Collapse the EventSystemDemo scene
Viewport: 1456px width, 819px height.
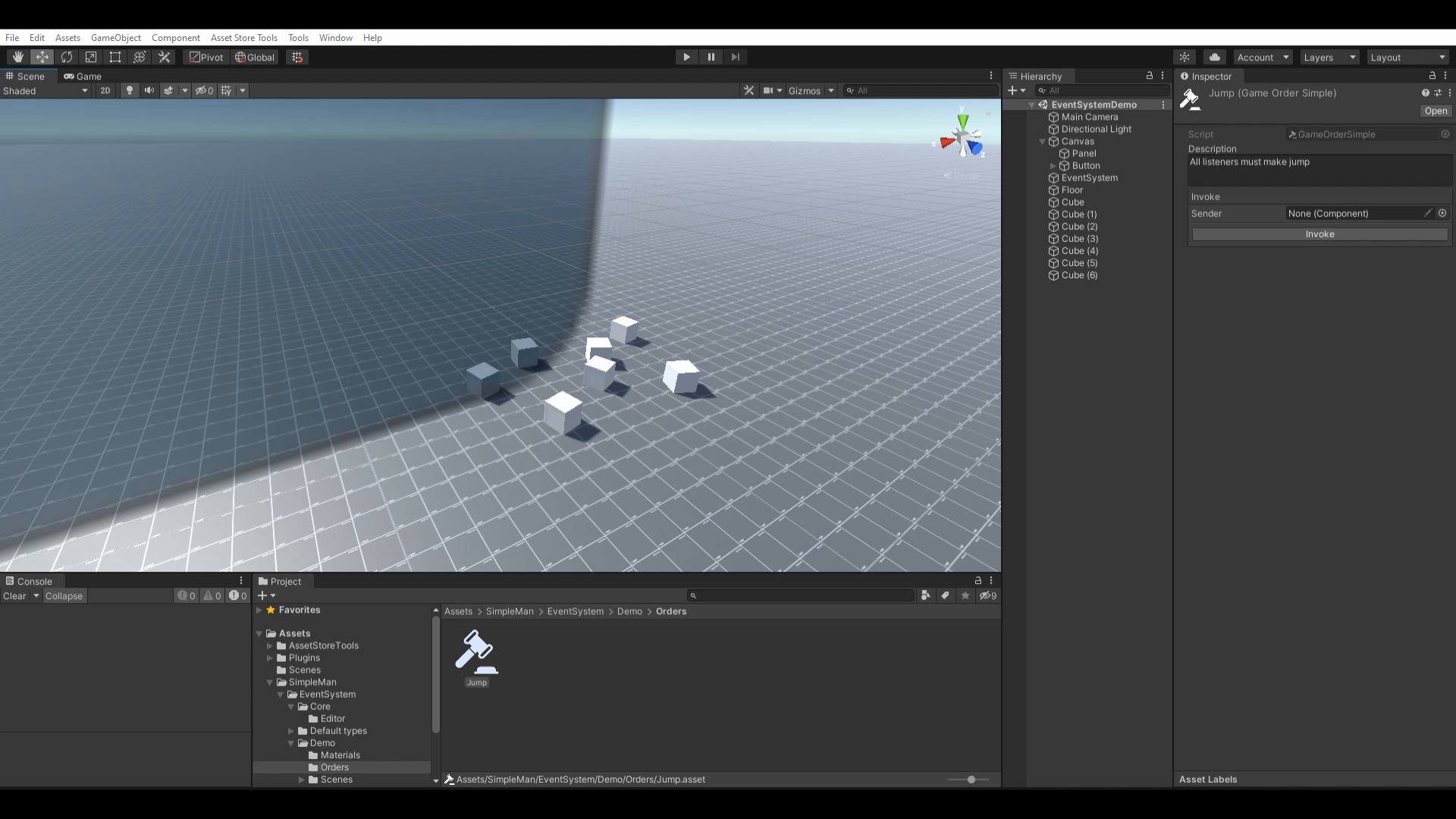click(1032, 105)
